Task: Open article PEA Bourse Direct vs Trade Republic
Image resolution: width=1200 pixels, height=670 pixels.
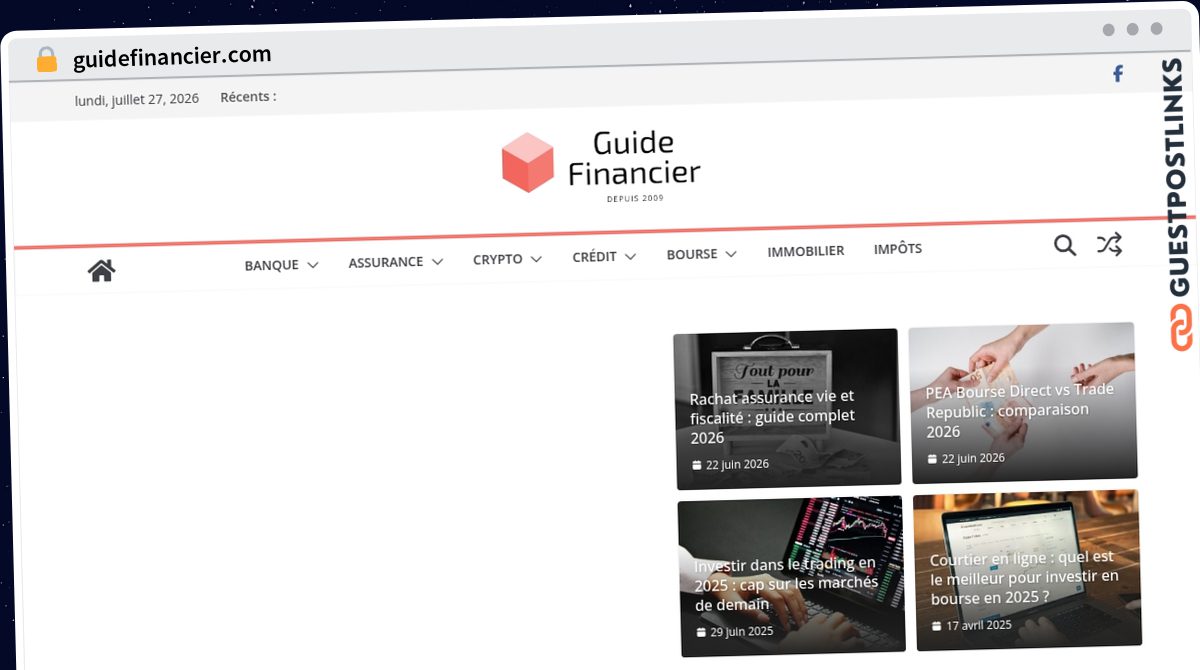Action: pos(1019,410)
